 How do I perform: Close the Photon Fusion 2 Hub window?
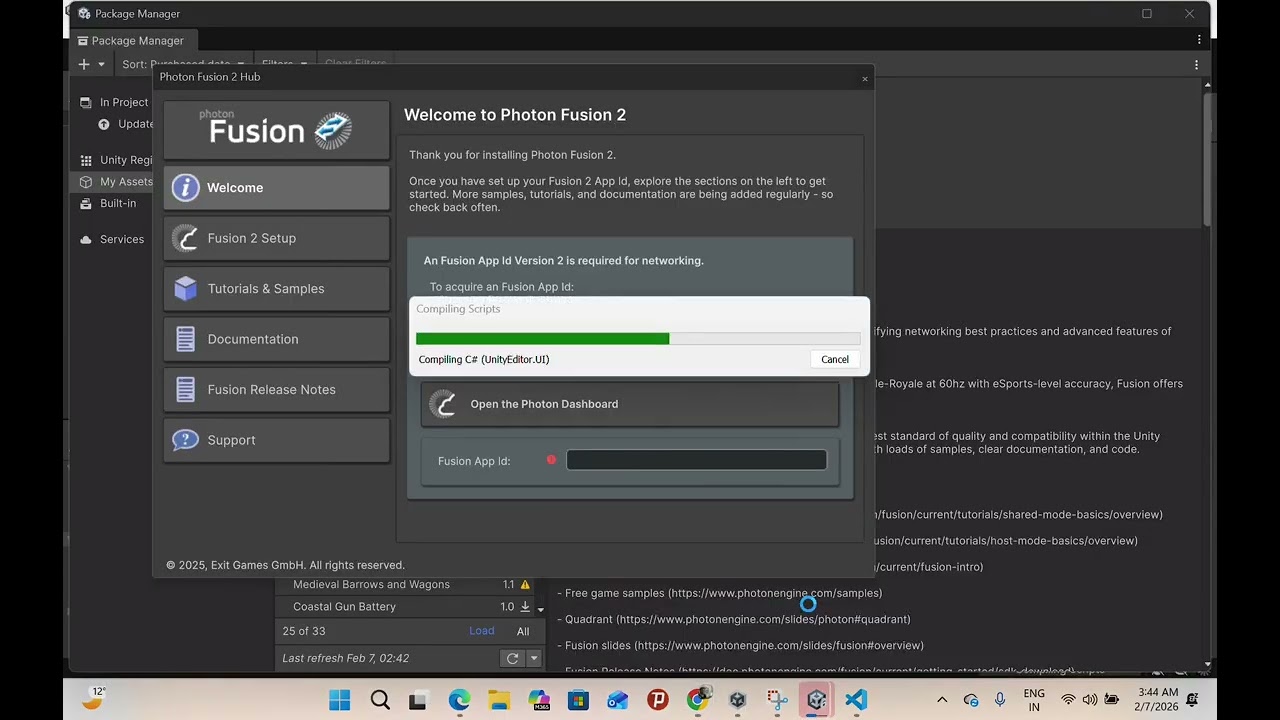point(865,78)
